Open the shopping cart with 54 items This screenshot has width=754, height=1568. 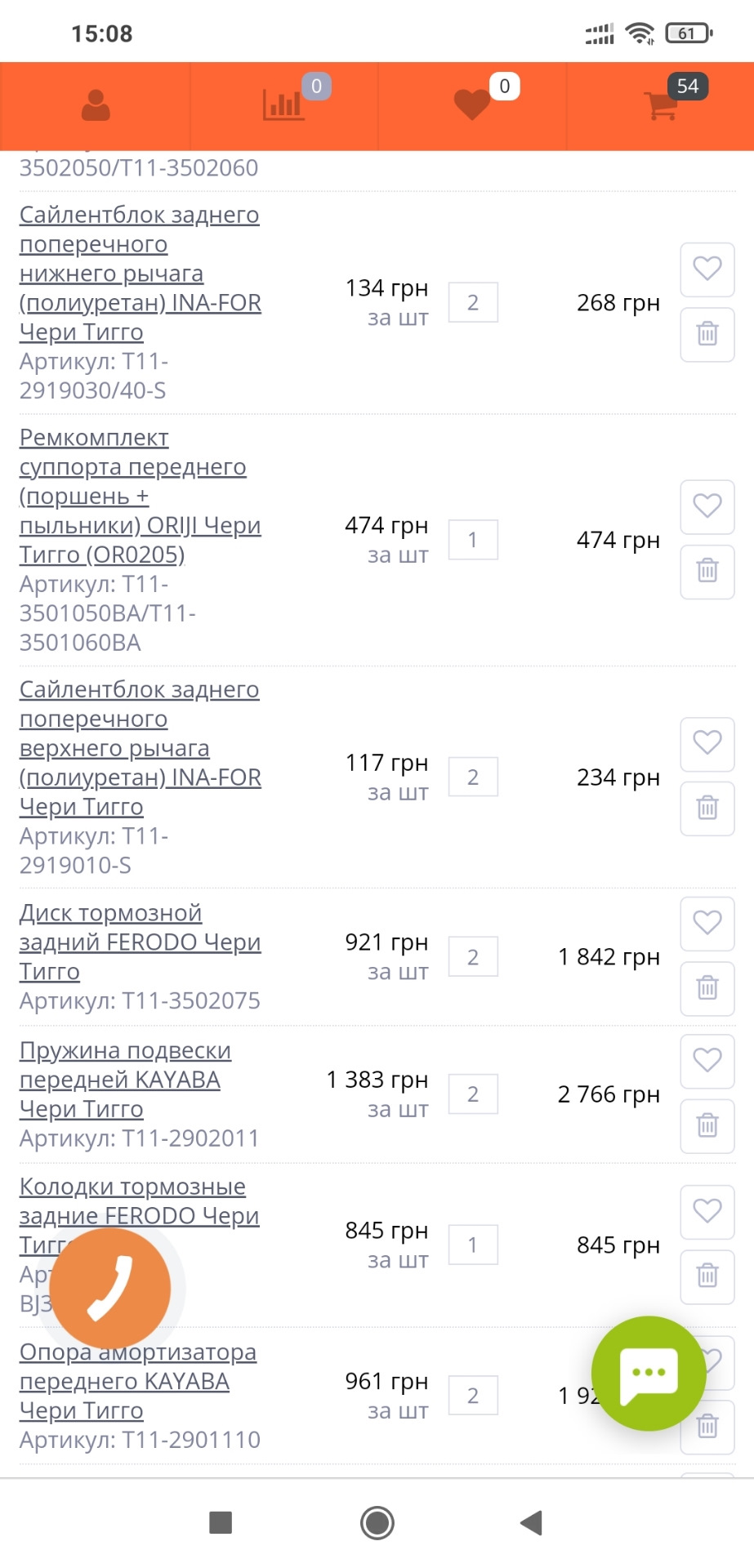click(x=661, y=105)
